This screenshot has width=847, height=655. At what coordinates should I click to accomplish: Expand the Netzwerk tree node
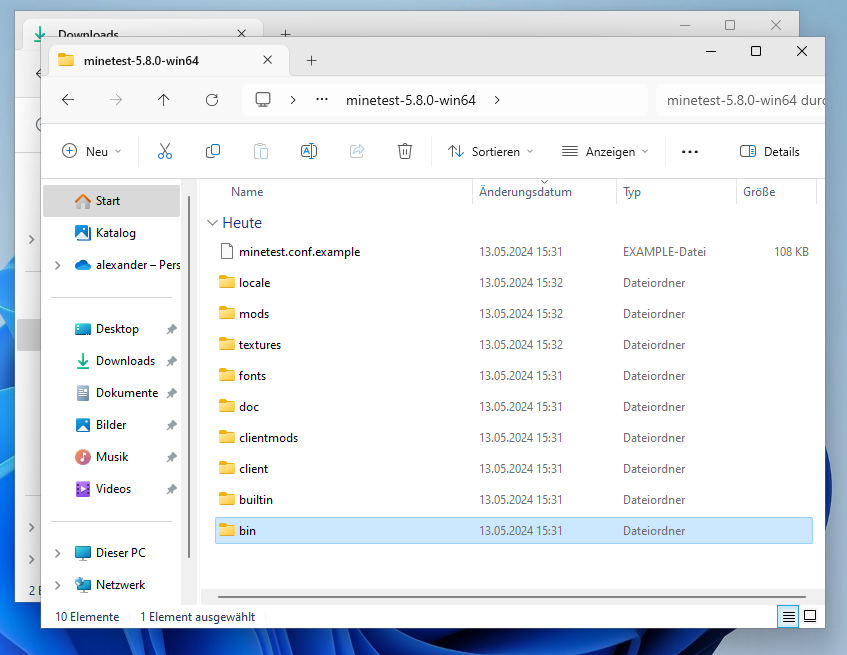click(x=58, y=585)
